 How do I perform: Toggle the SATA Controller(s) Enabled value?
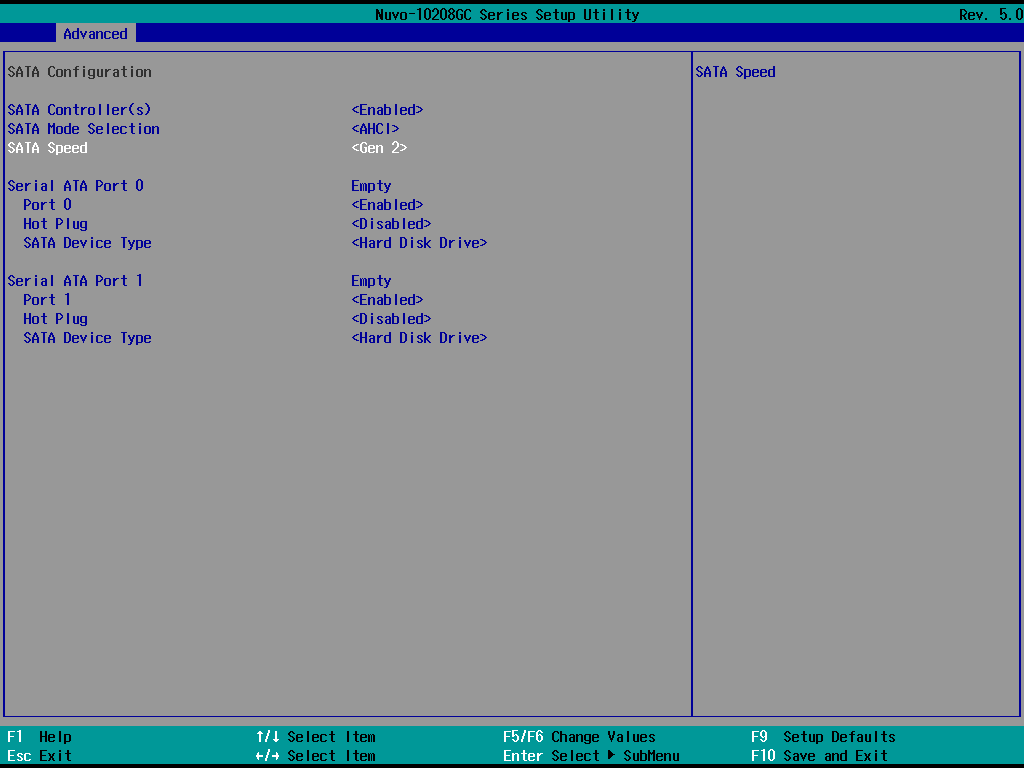(x=387, y=110)
